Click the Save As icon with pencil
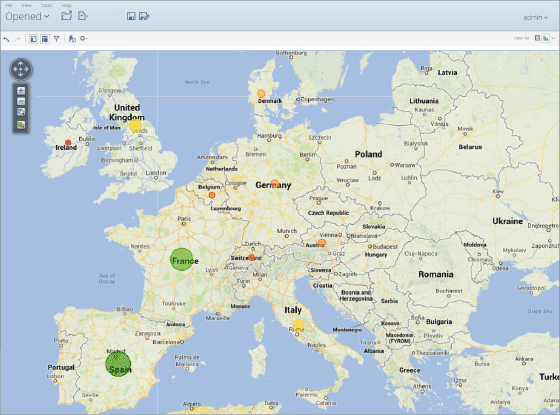The image size is (560, 415). point(144,16)
